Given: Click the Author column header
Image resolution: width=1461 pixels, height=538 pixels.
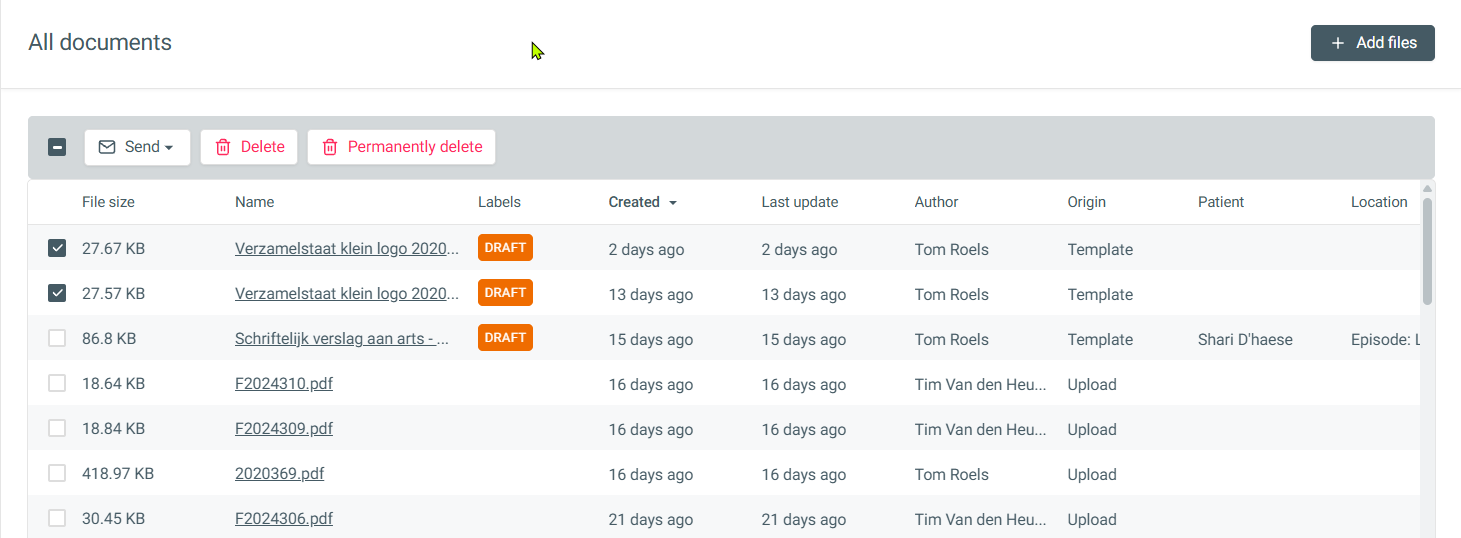Looking at the screenshot, I should [936, 202].
